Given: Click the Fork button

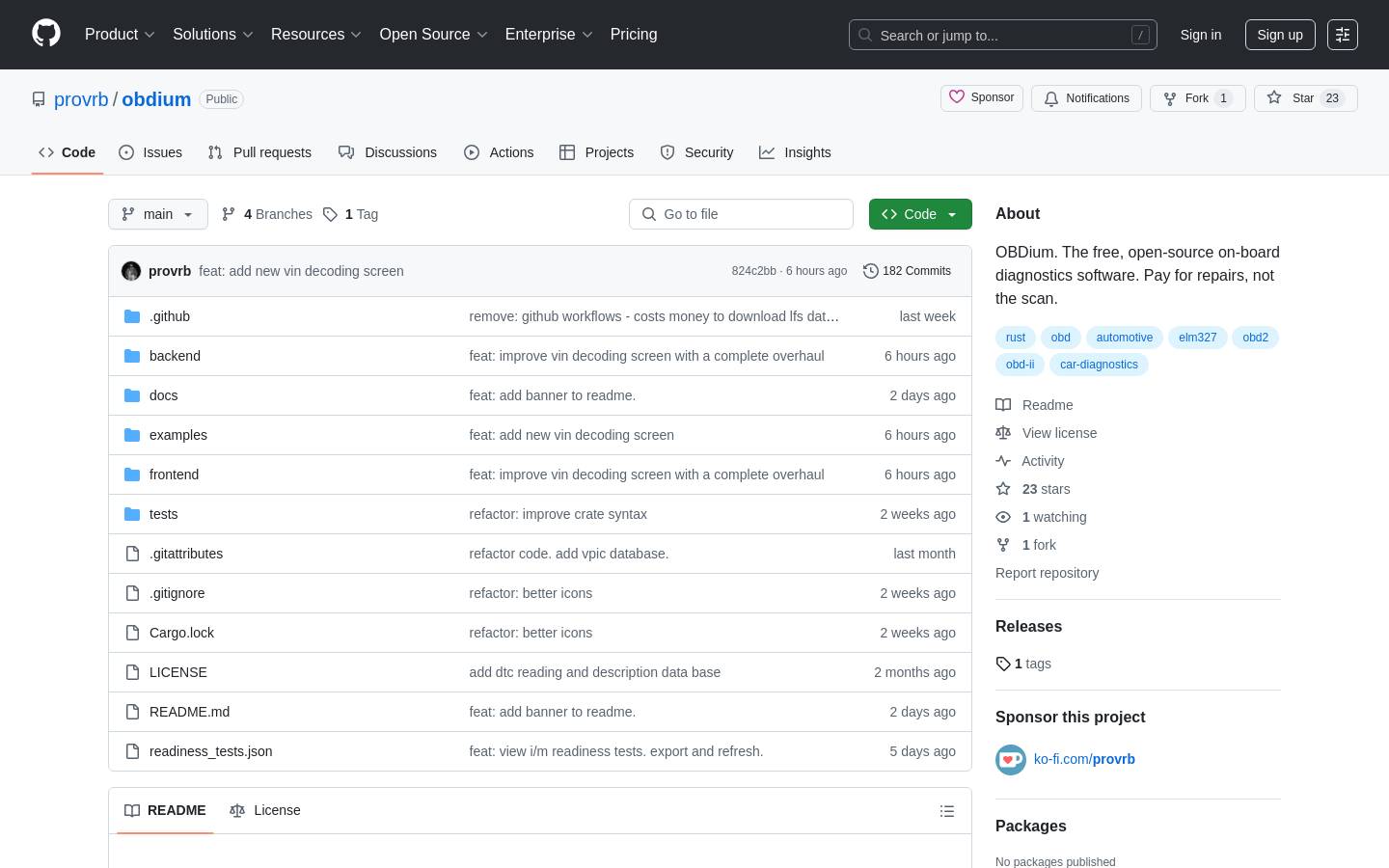Looking at the screenshot, I should [x=1198, y=98].
